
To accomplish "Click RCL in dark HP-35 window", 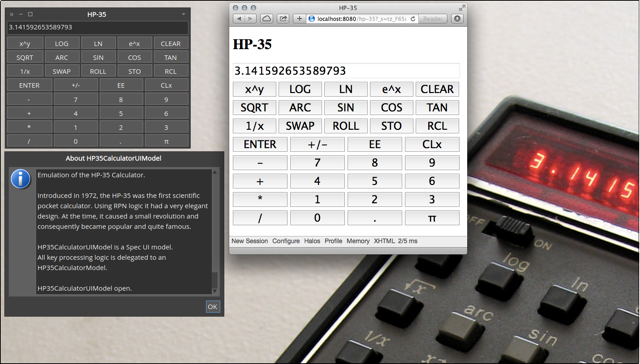I will [171, 71].
